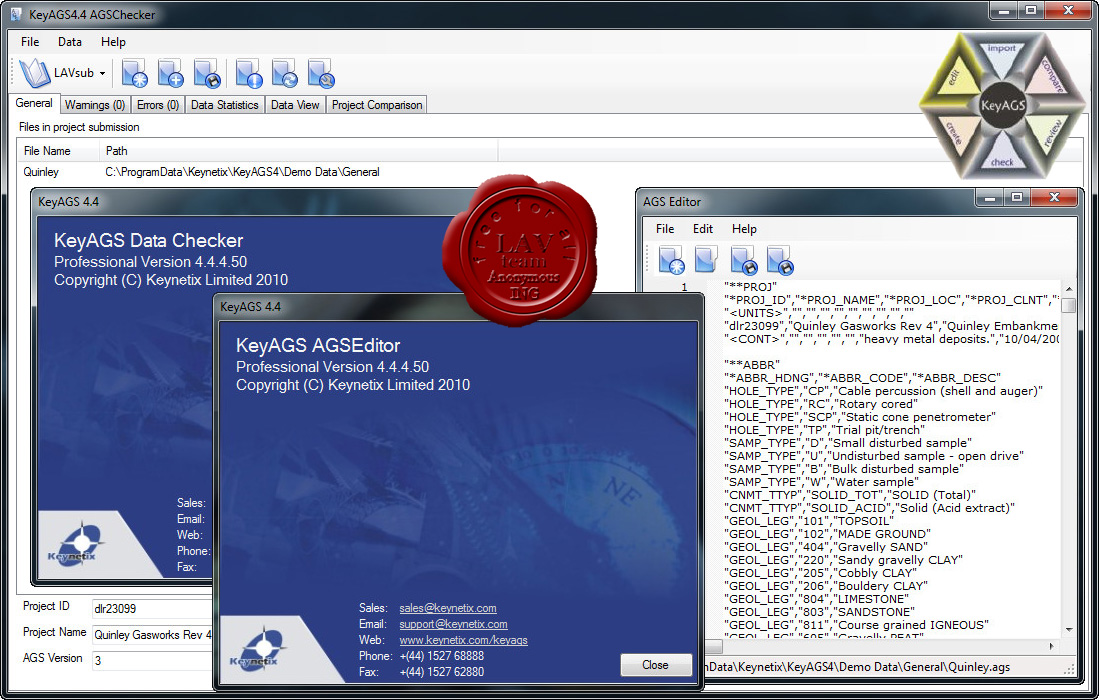Click the AGSChecker title bar application icon
The width and height of the screenshot is (1099, 700).
click(x=16, y=14)
